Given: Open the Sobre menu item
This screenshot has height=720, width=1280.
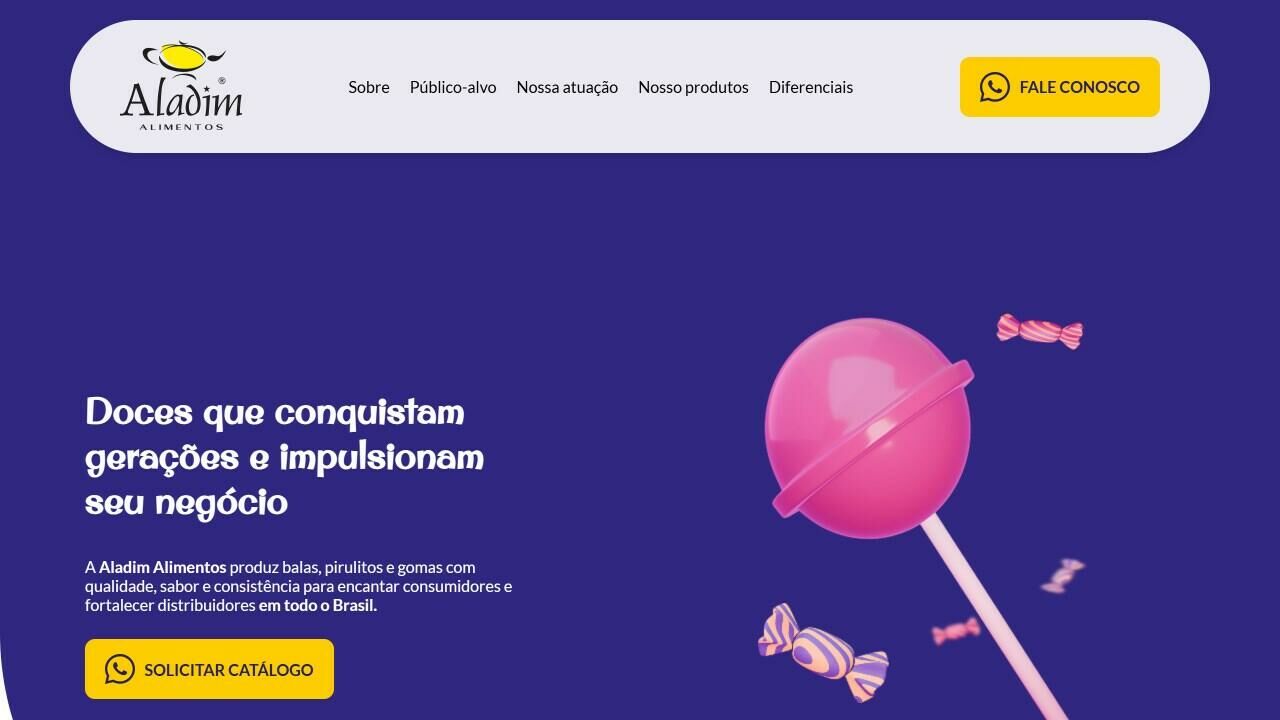Looking at the screenshot, I should pyautogui.click(x=369, y=87).
